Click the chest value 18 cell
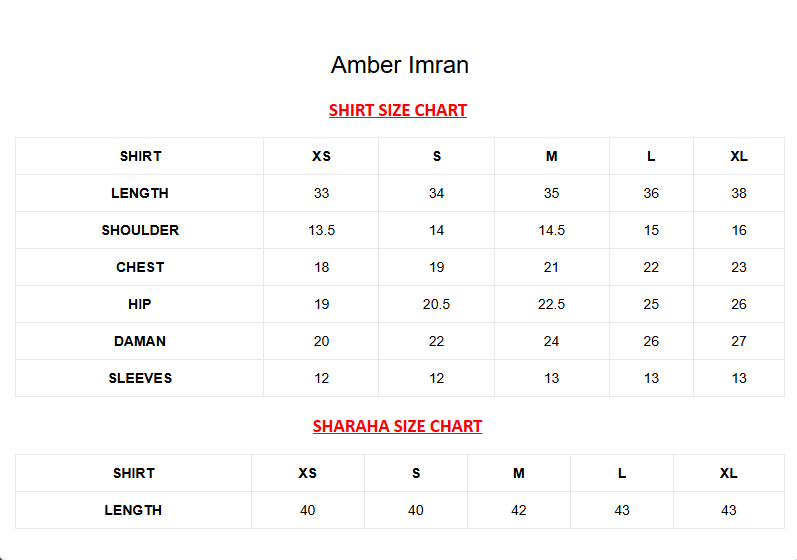Screen dimensions: 797x560 click(x=321, y=267)
